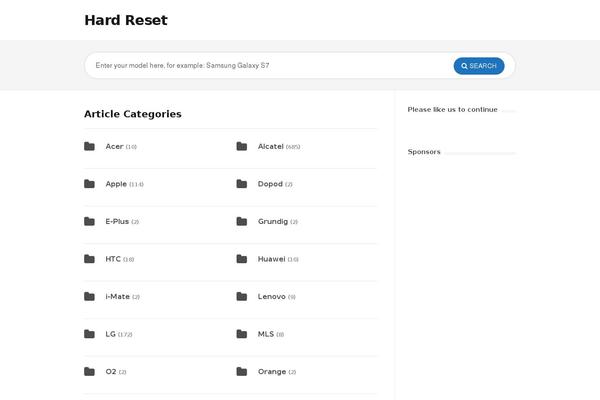Click the 'Please like us to continue' text
This screenshot has width=600, height=400.
click(x=452, y=109)
